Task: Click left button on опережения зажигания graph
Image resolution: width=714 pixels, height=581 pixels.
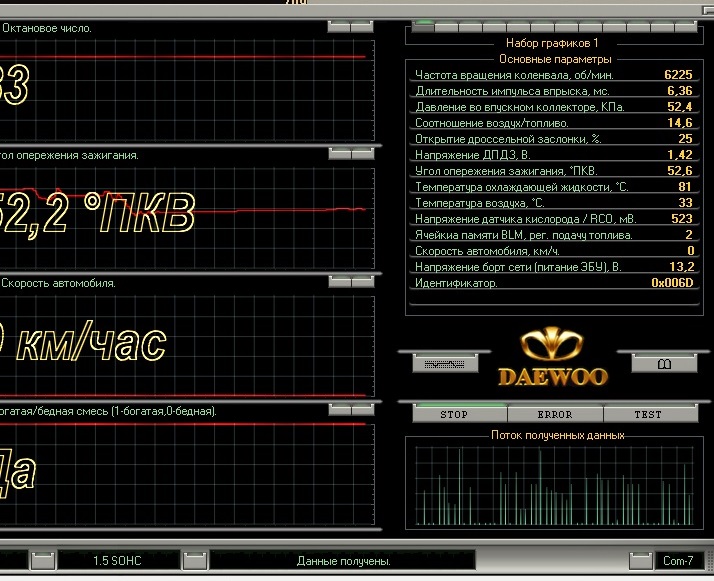Action: (340, 154)
